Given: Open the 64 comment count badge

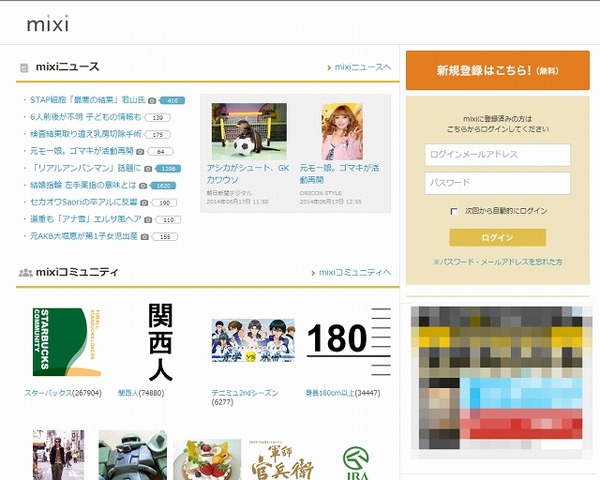Looking at the screenshot, I should click(160, 152).
